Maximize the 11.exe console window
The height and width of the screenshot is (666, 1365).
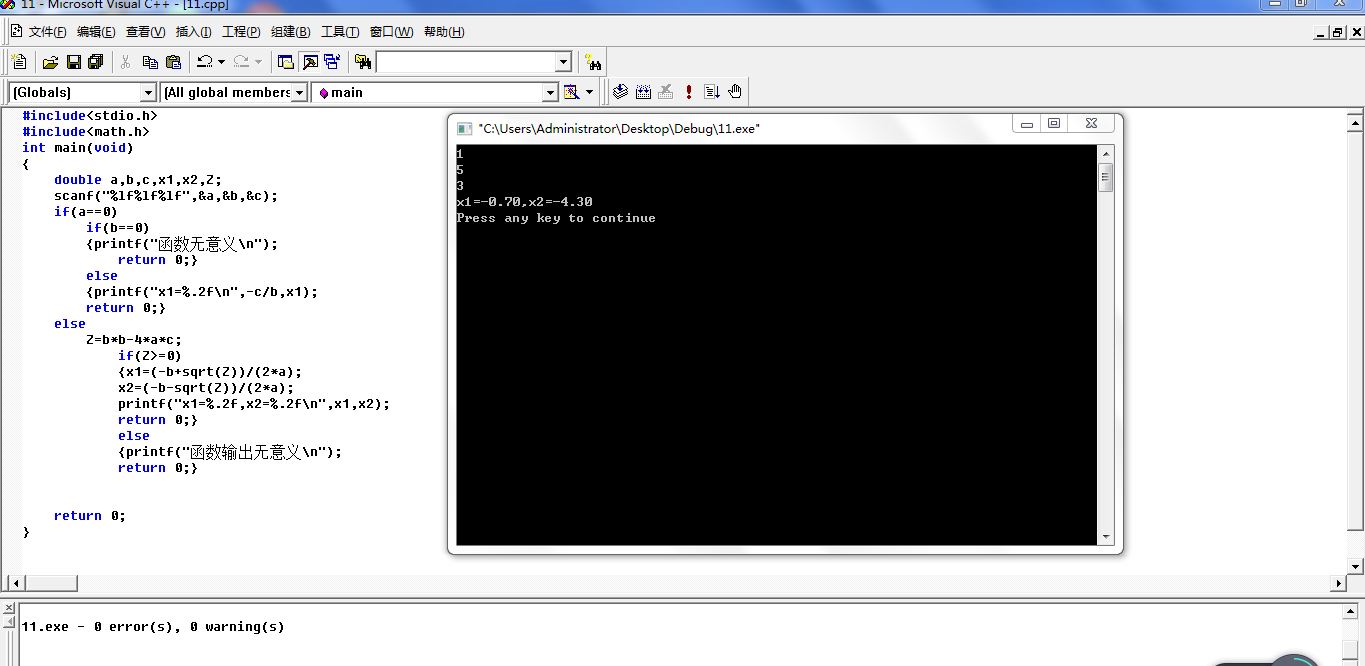(x=1053, y=123)
